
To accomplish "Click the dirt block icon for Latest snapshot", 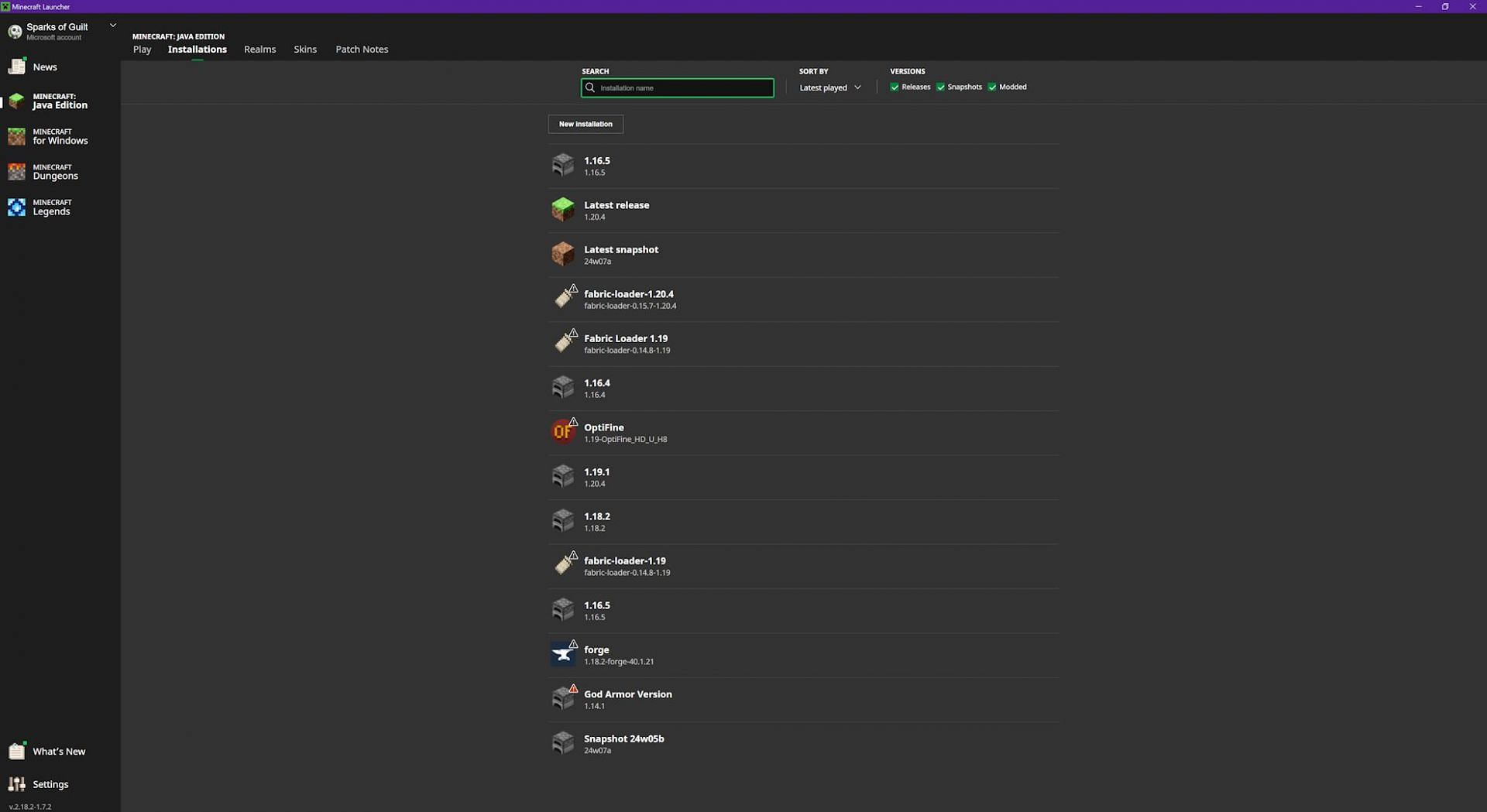I will pyautogui.click(x=563, y=254).
